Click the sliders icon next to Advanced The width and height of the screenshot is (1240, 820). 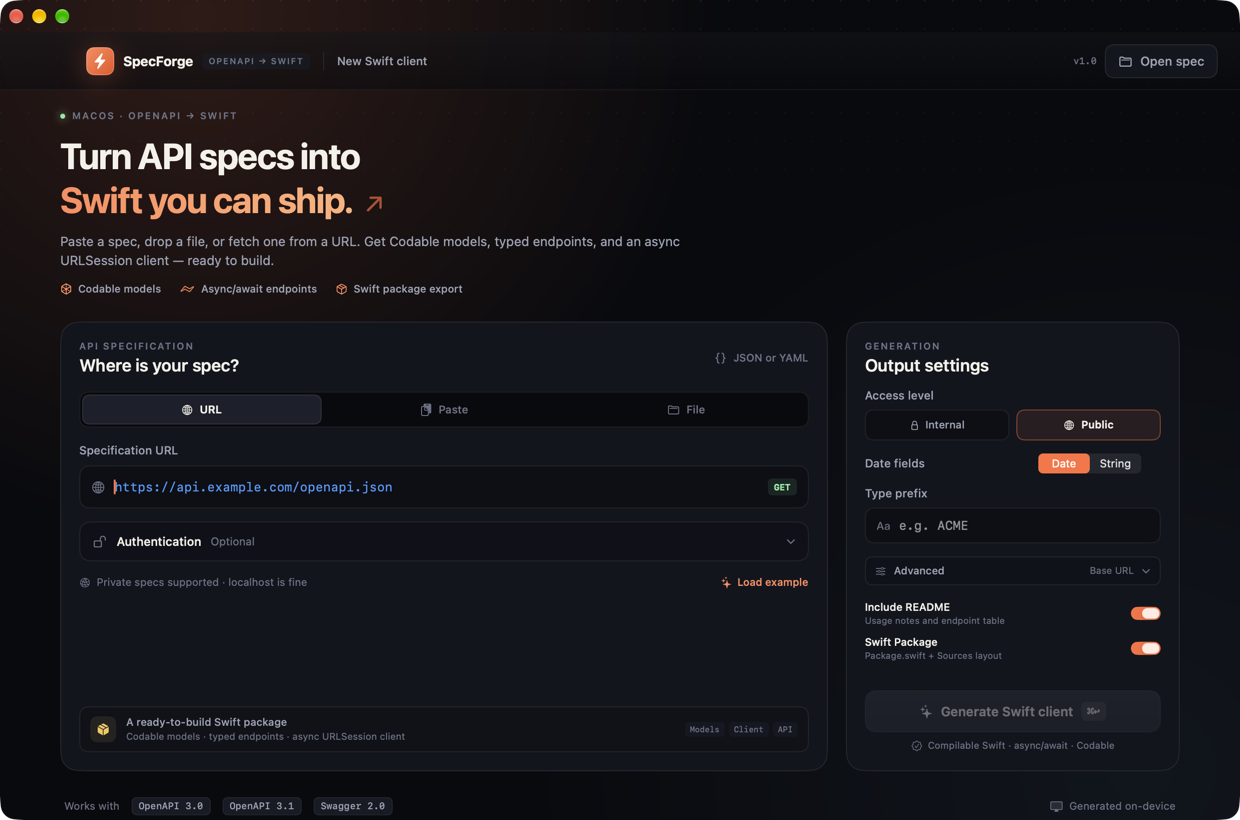coord(880,571)
